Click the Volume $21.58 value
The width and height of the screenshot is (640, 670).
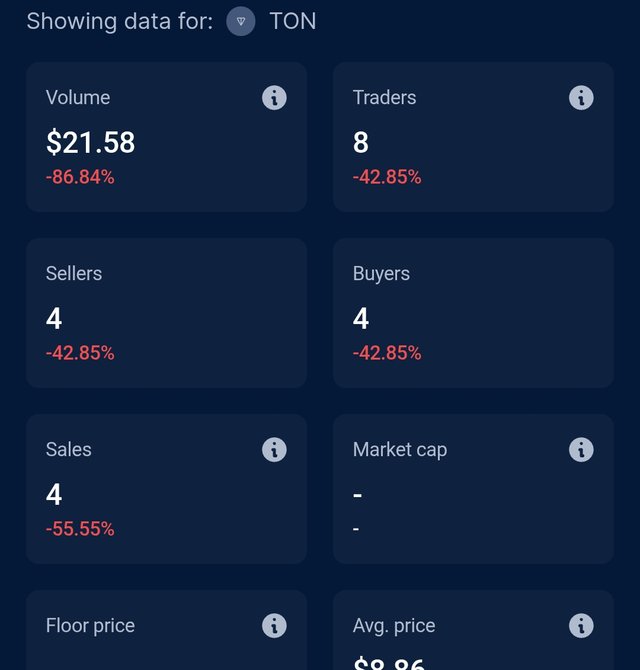point(91,142)
